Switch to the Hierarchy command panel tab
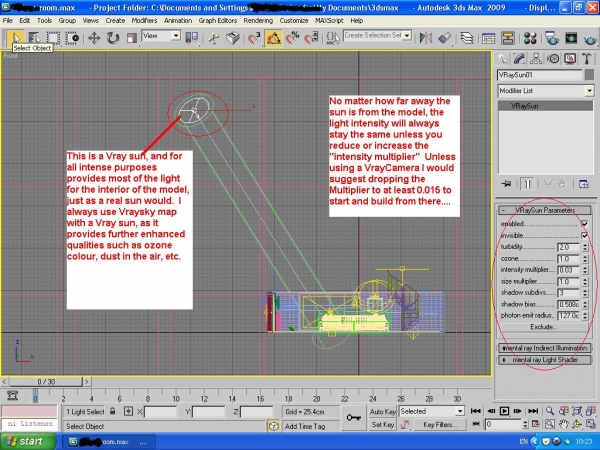600x450 pixels. click(x=536, y=59)
